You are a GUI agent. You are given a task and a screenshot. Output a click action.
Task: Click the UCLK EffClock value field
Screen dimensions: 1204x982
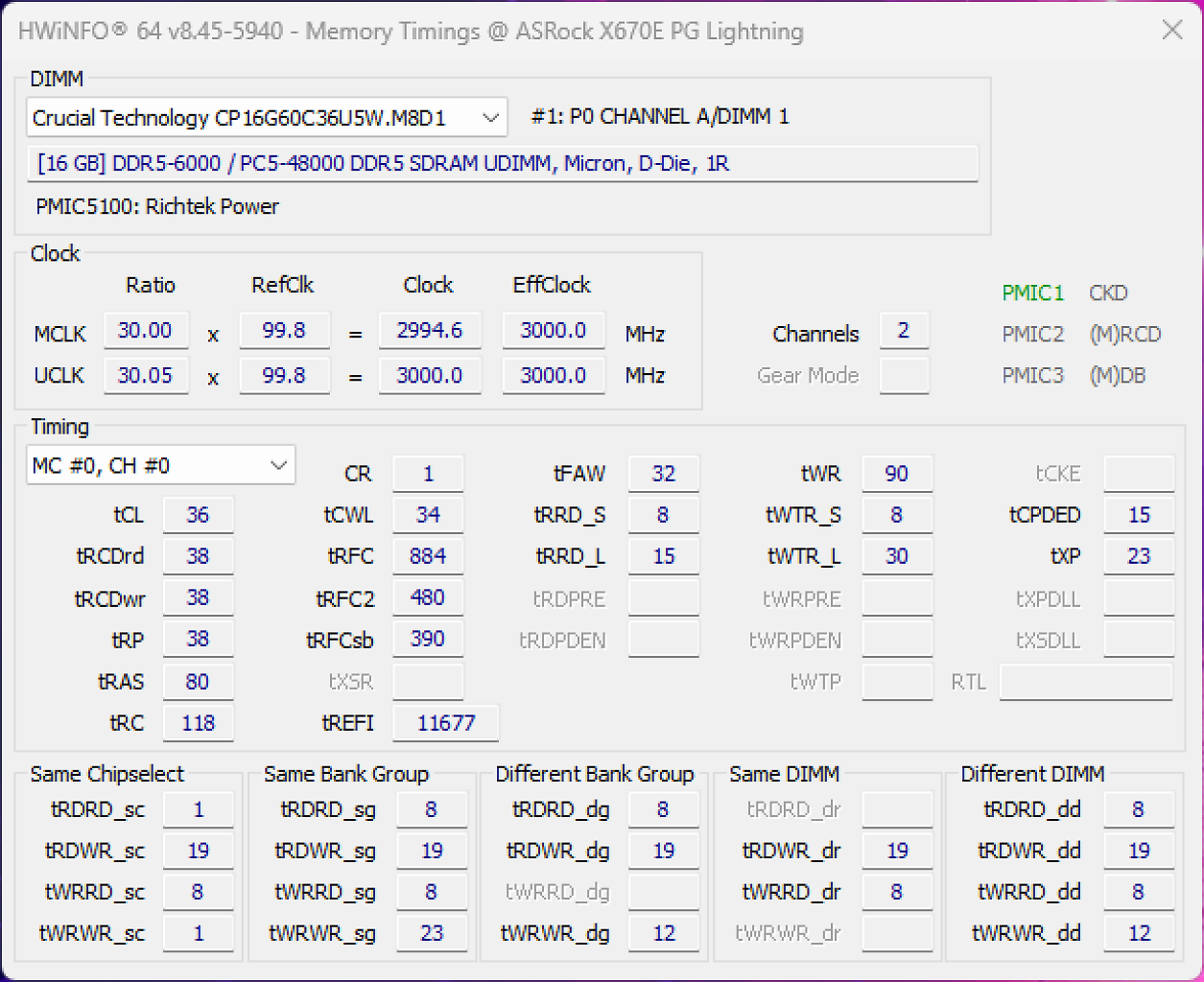click(x=554, y=375)
